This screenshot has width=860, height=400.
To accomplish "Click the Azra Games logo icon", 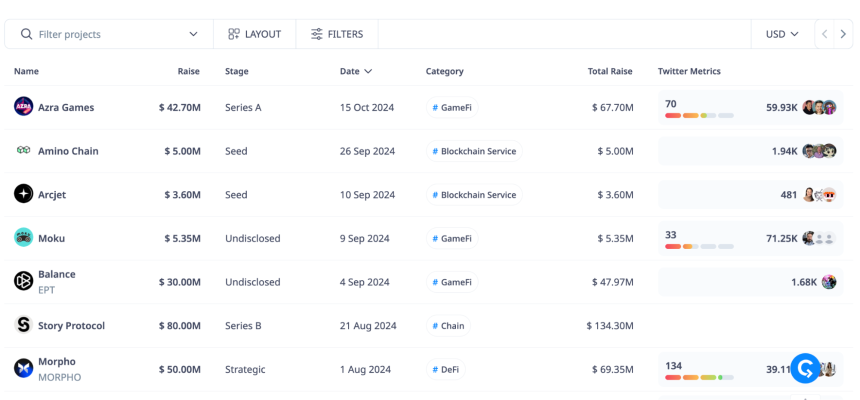I will pos(24,106).
